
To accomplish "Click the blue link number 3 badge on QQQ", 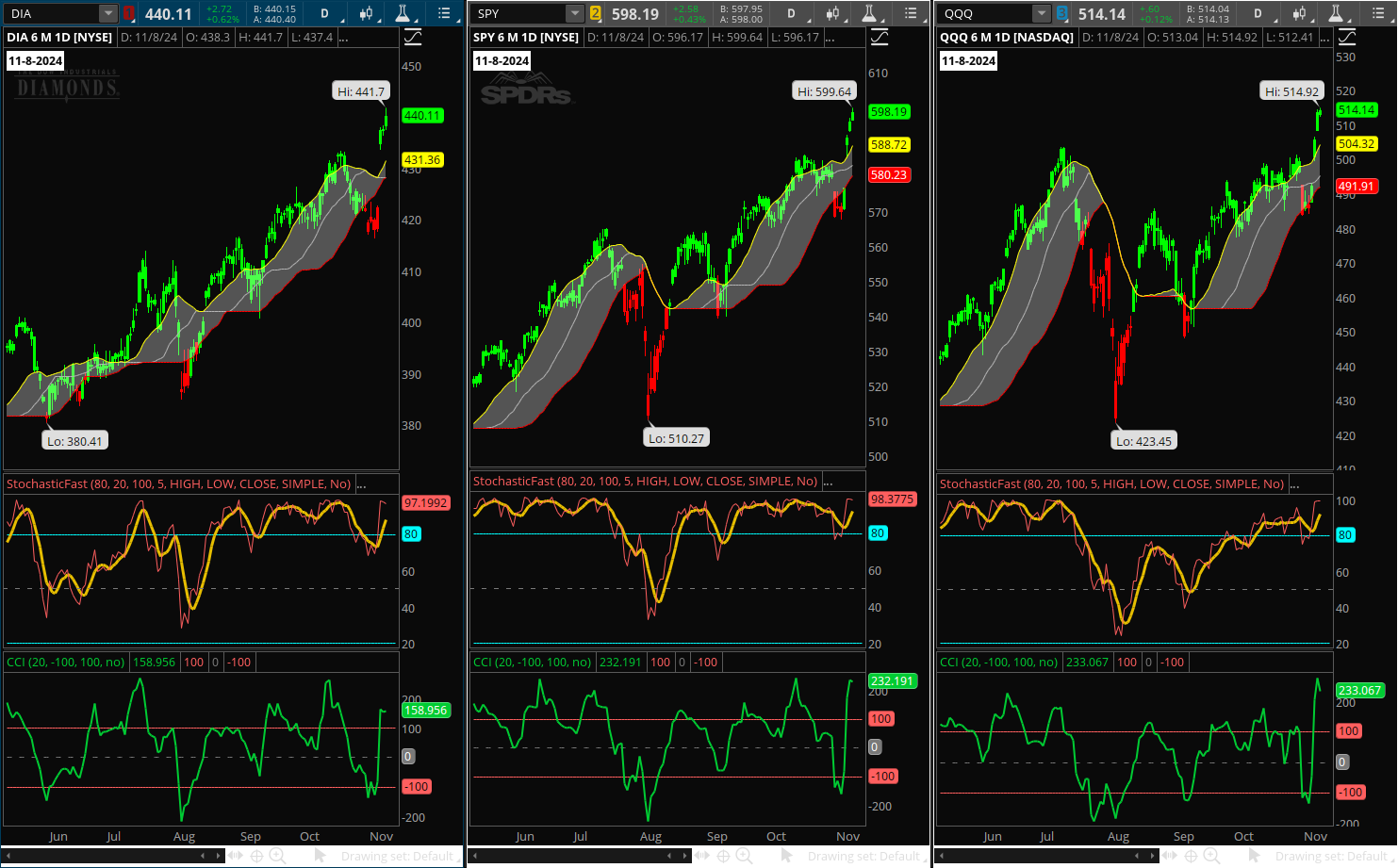I will (x=1061, y=13).
